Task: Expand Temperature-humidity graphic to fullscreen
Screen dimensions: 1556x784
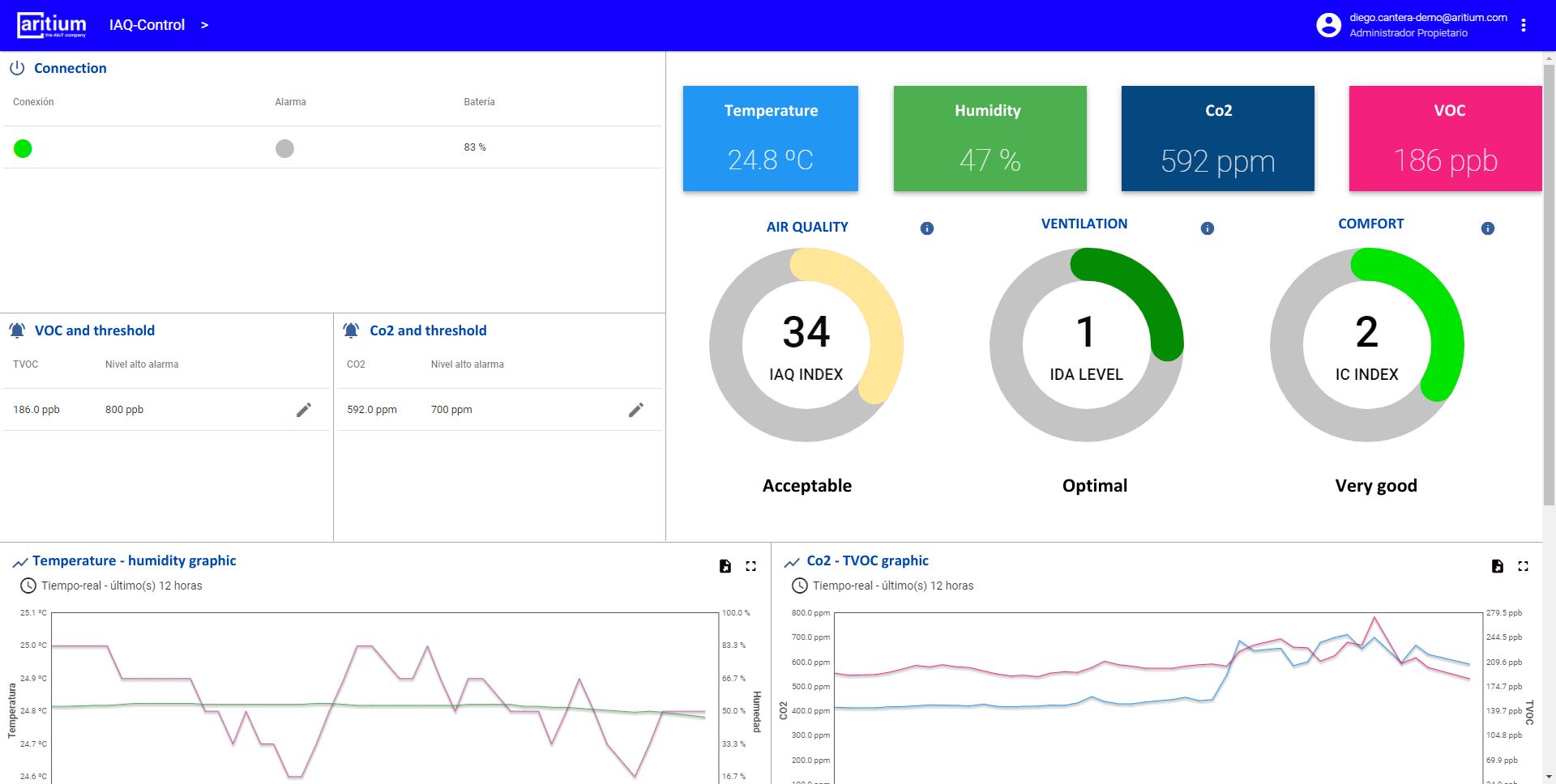Action: [751, 566]
